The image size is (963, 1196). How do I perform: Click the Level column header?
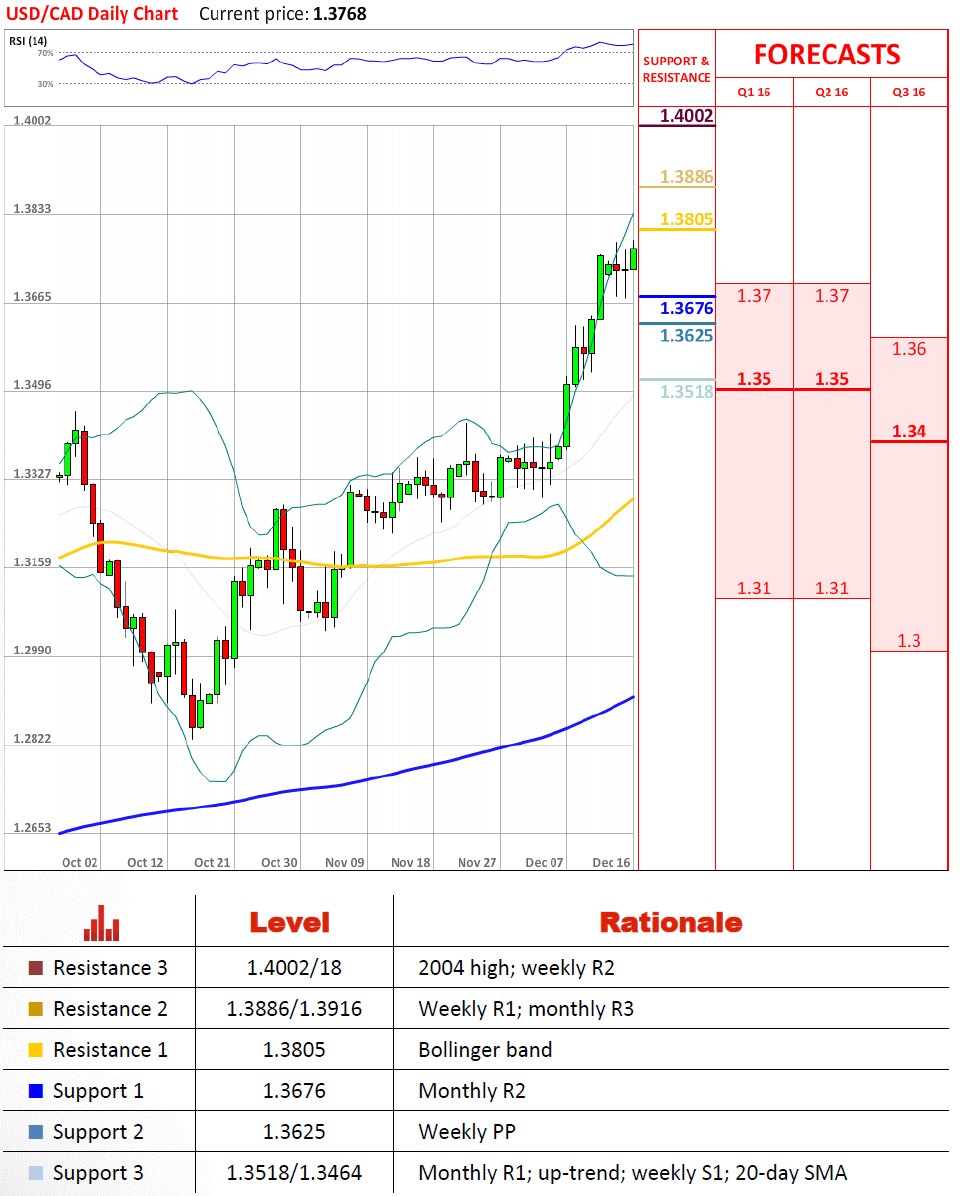[x=290, y=923]
